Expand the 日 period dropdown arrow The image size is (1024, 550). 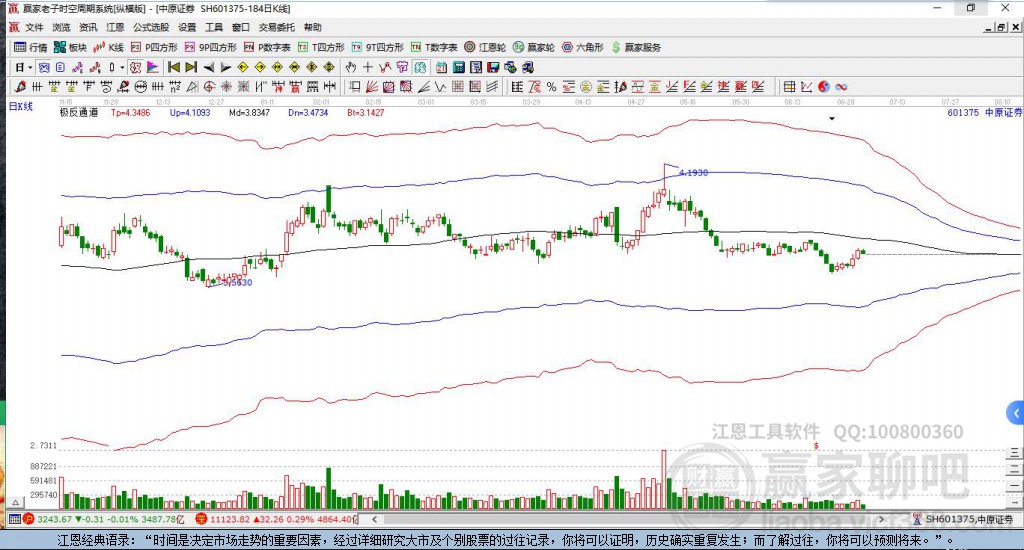31,67
